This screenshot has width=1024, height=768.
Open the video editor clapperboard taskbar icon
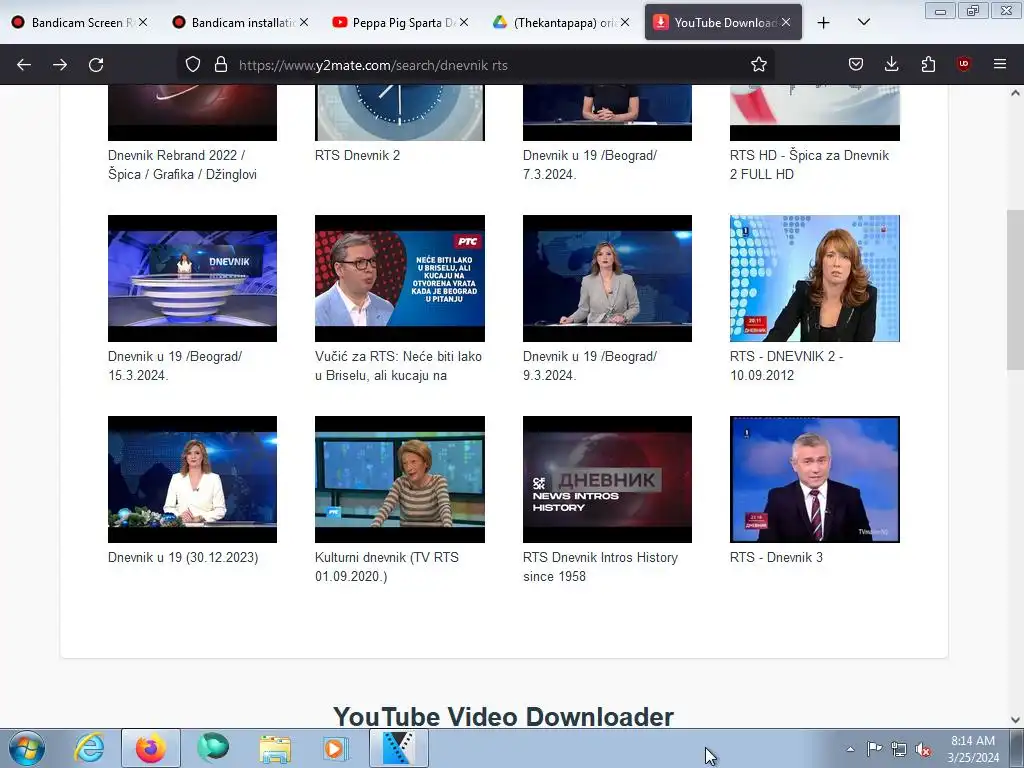pos(399,748)
